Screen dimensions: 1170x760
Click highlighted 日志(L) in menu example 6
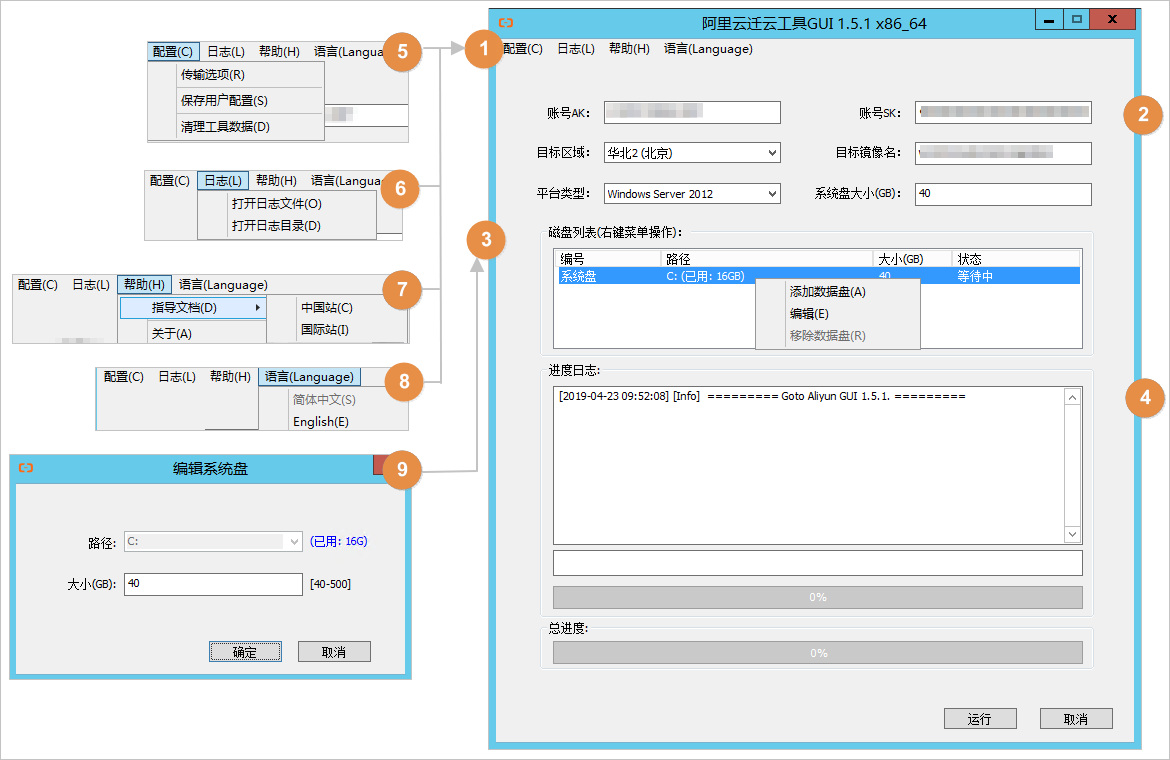pos(223,180)
